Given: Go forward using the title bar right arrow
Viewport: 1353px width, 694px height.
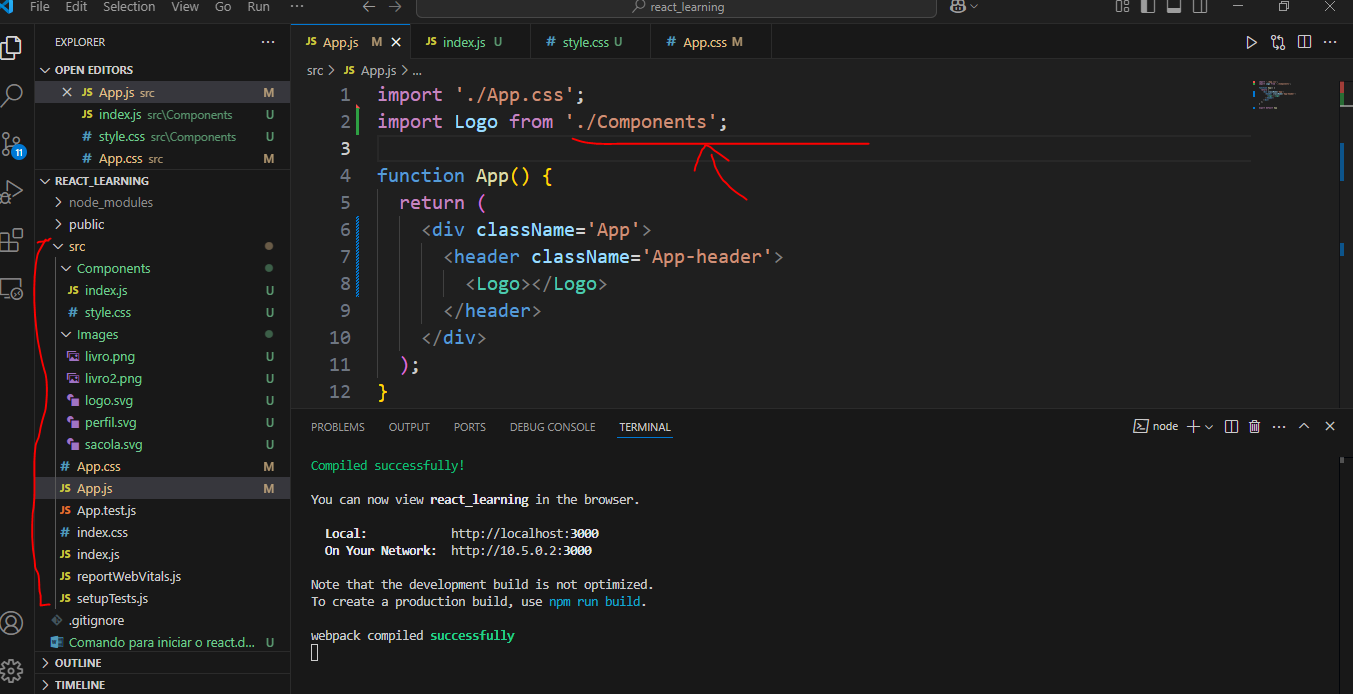Looking at the screenshot, I should point(396,7).
